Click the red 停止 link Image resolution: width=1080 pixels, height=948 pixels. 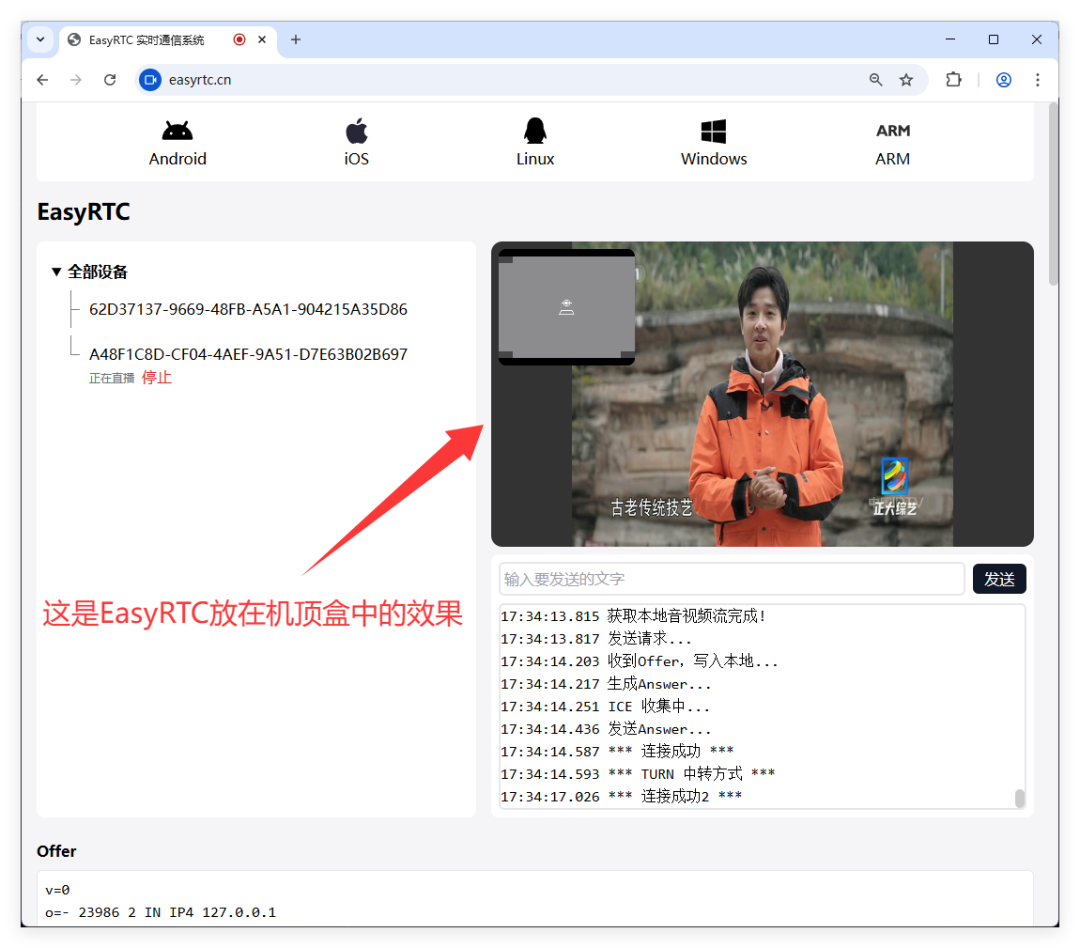point(156,378)
